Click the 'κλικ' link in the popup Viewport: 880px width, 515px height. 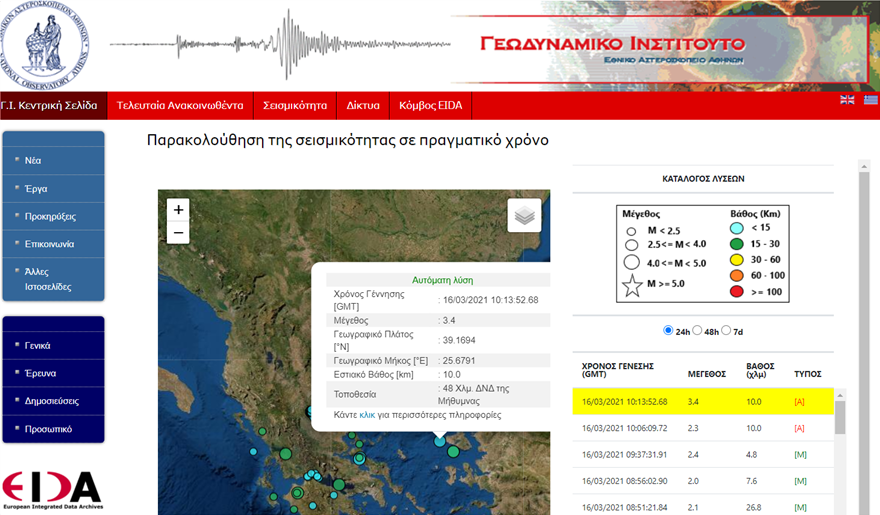coord(367,414)
